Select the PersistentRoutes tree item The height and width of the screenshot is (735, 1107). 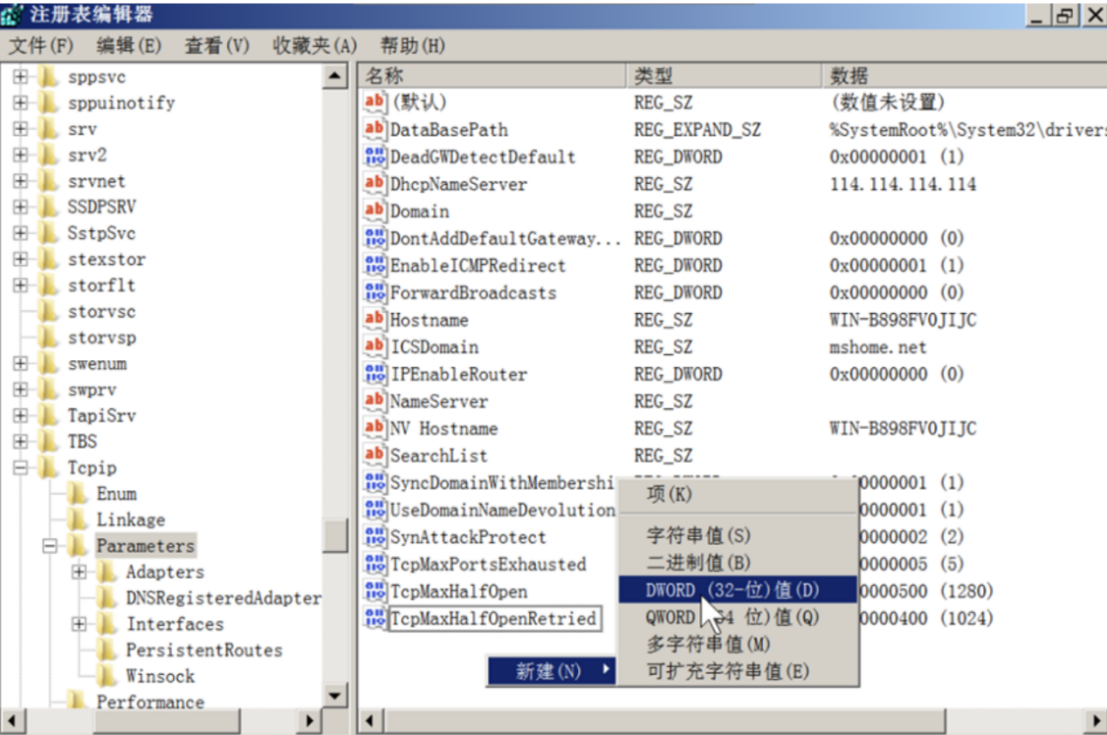[204, 650]
